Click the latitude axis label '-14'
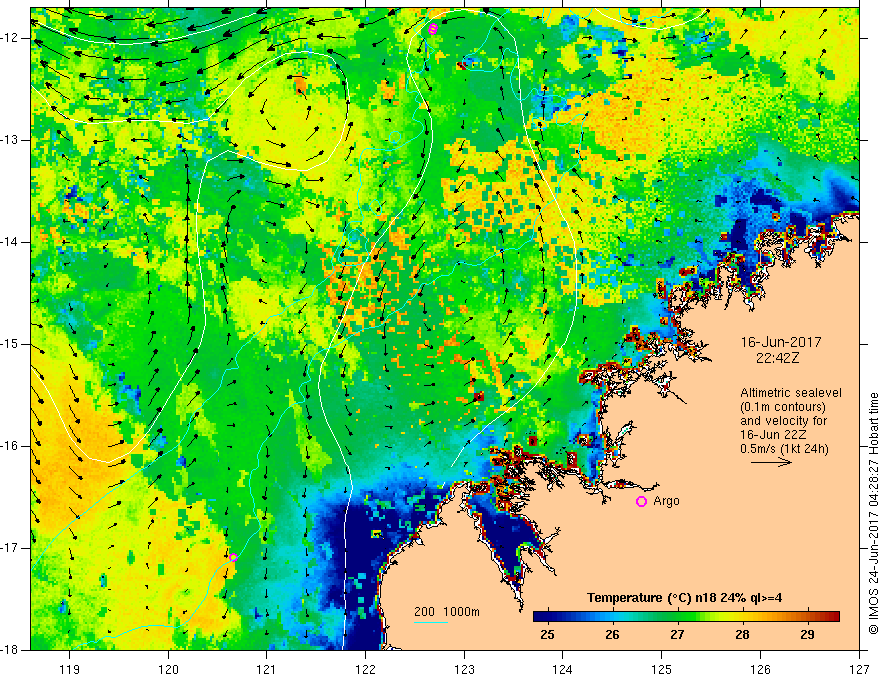The height and width of the screenshot is (680, 880). [x=11, y=242]
